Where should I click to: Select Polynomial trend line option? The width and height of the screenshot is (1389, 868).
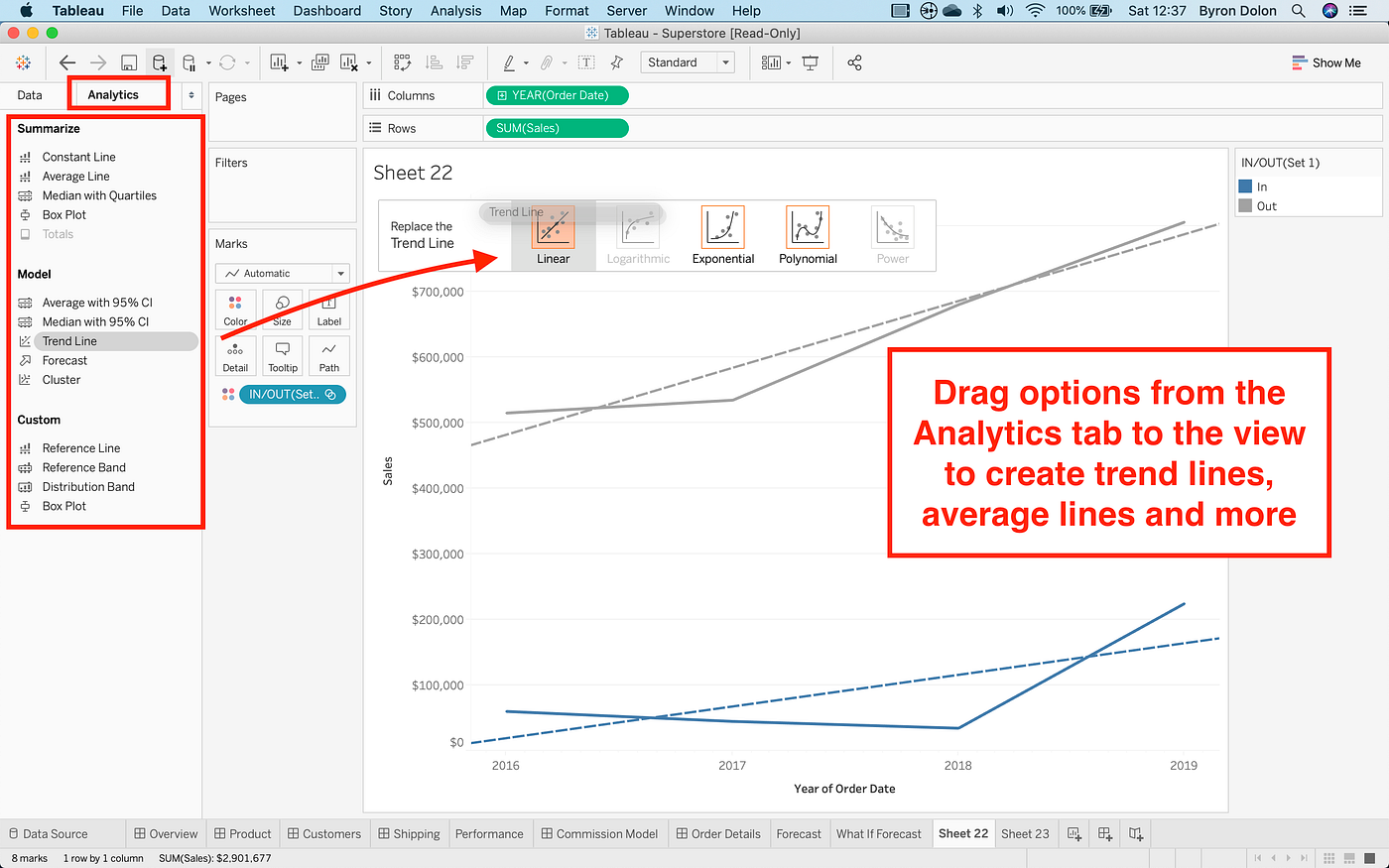pyautogui.click(x=808, y=236)
